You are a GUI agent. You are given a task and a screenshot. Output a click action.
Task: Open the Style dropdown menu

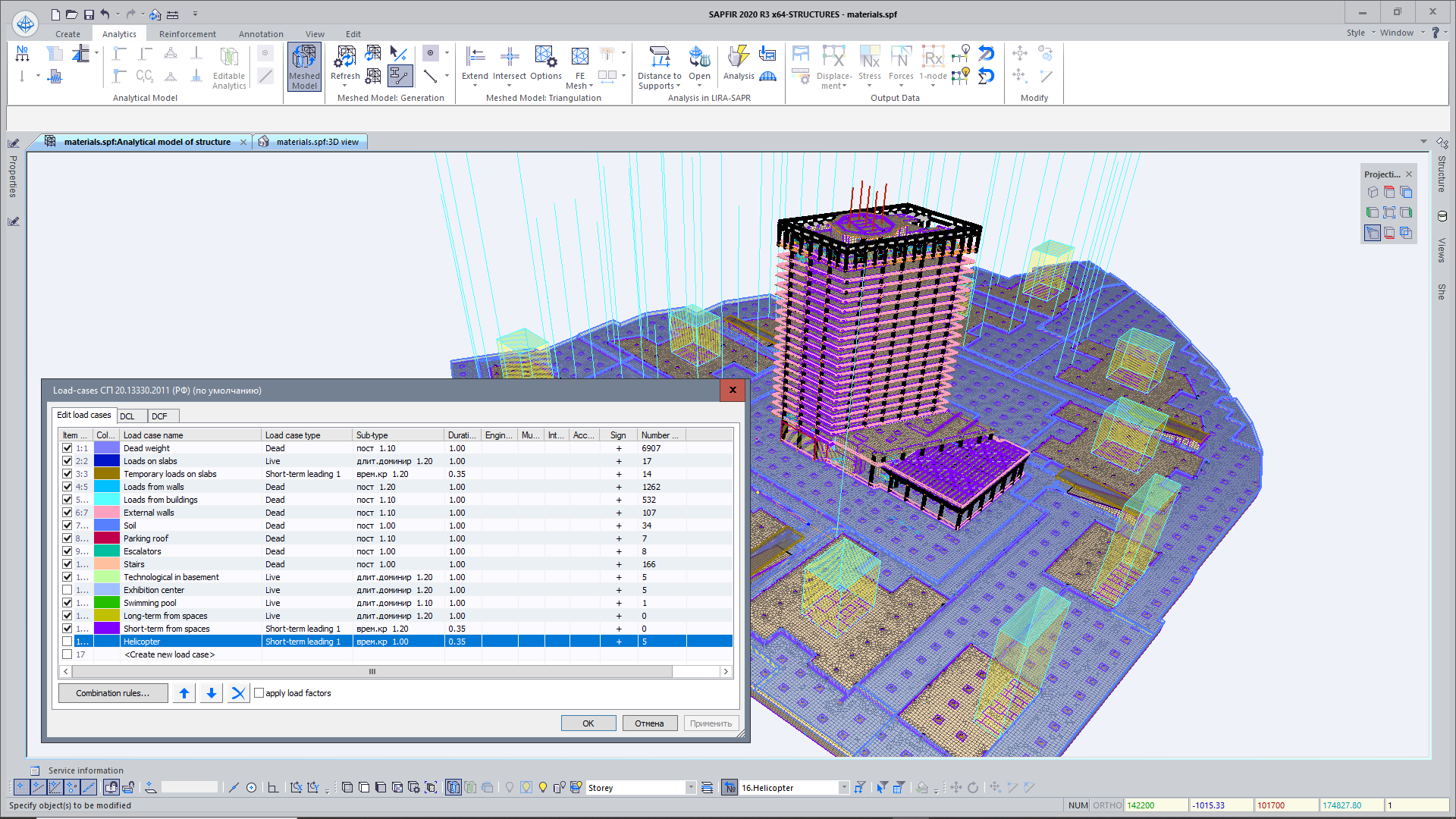(x=1360, y=33)
